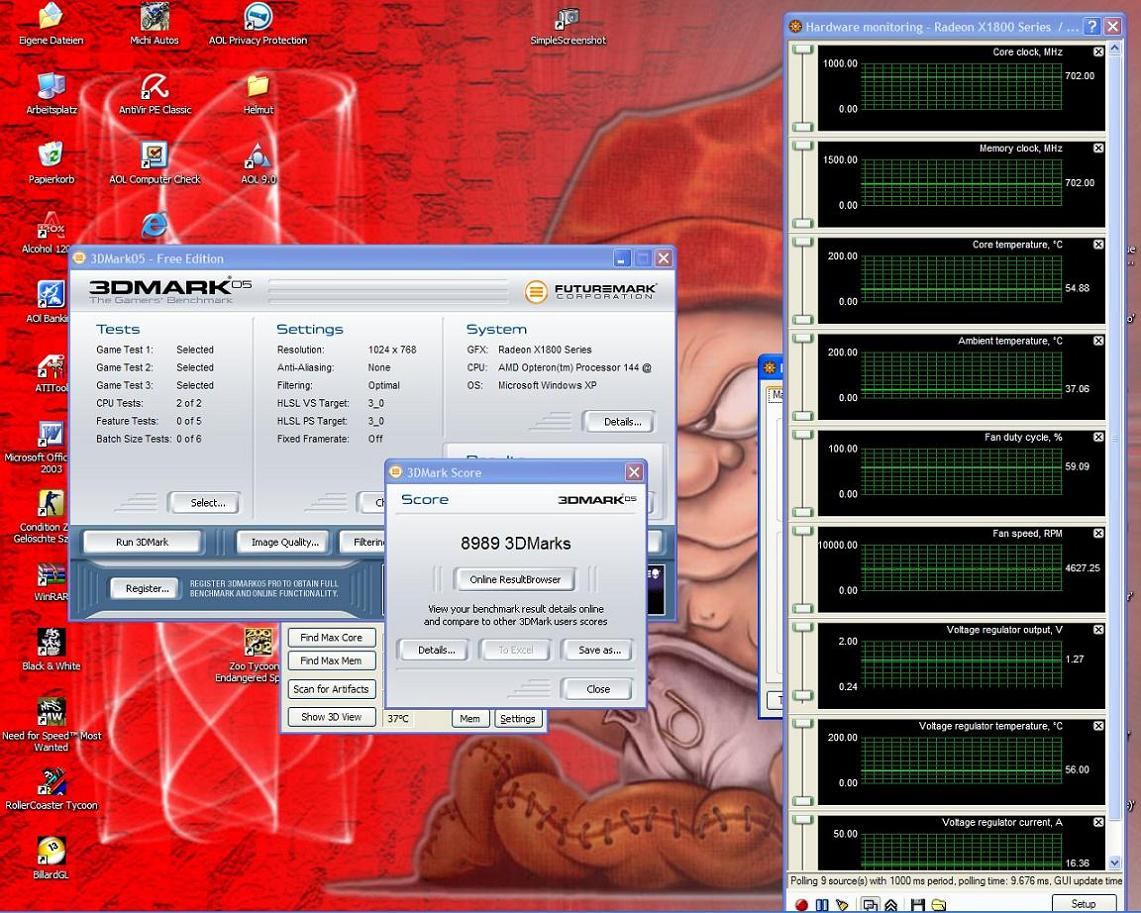Click Core temperature graph top range slider handle
The image size is (1141, 913).
point(802,242)
